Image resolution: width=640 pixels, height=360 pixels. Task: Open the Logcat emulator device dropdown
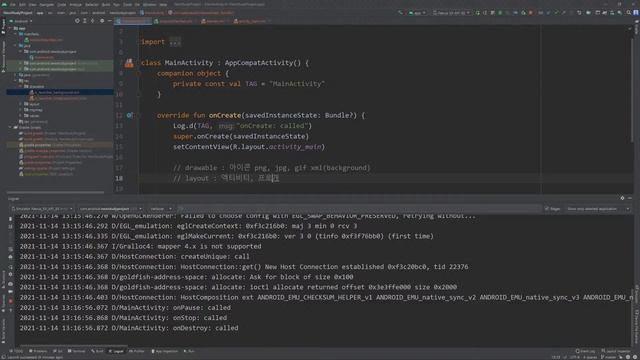tap(42, 209)
